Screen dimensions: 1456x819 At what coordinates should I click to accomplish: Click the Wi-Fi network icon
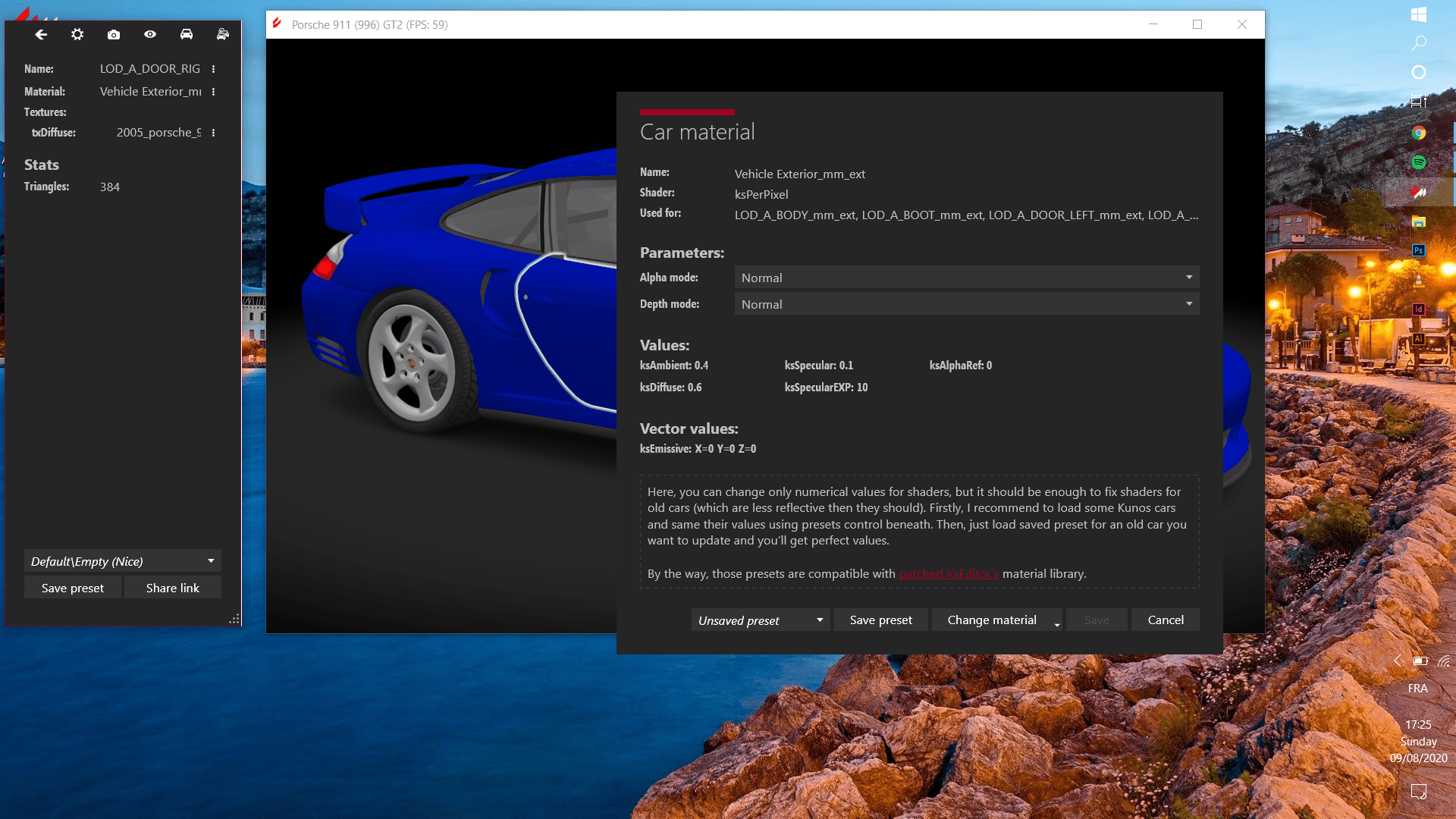(1443, 661)
